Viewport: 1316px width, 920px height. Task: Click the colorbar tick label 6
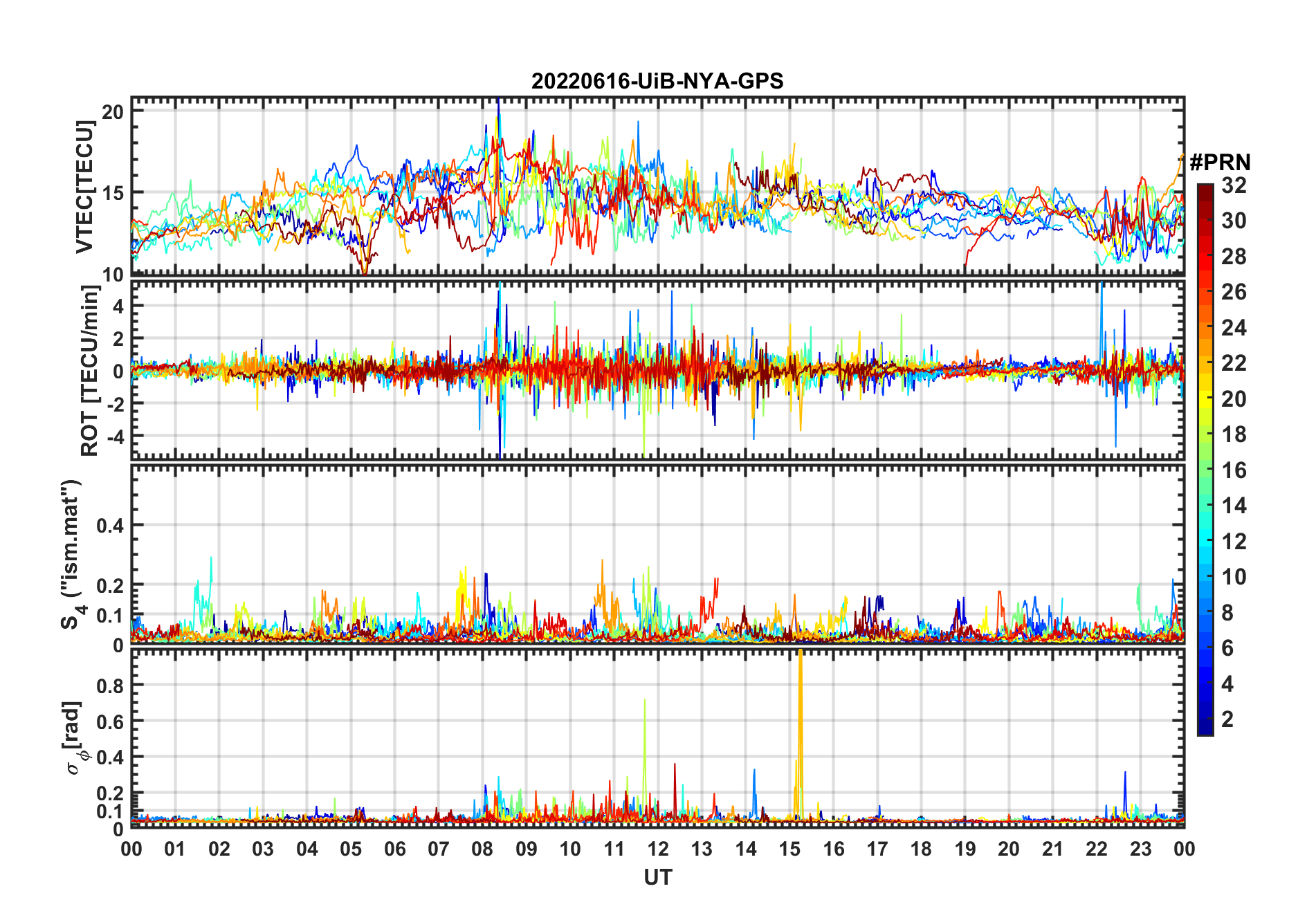point(1227,648)
